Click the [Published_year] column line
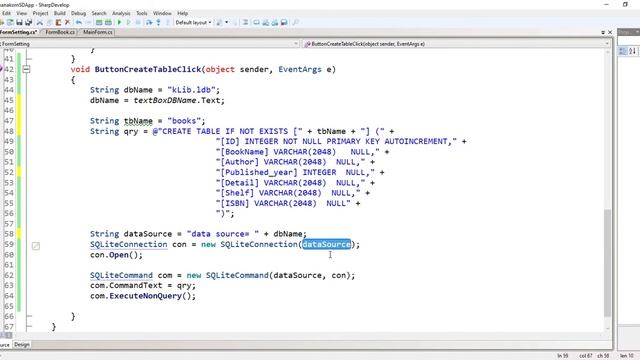This screenshot has width=640, height=360. (x=300, y=172)
